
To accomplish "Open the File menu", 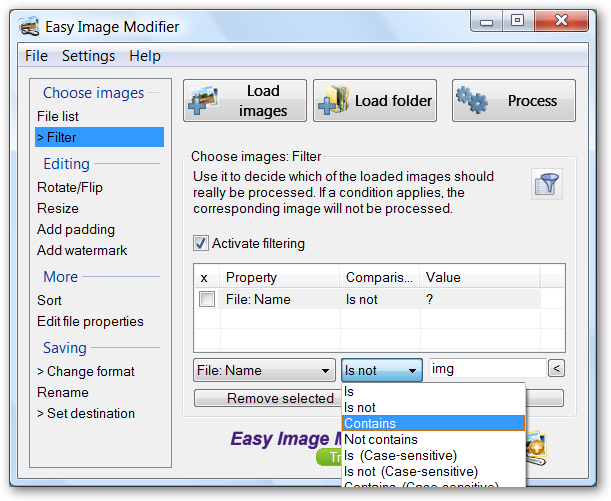I will tap(36, 56).
